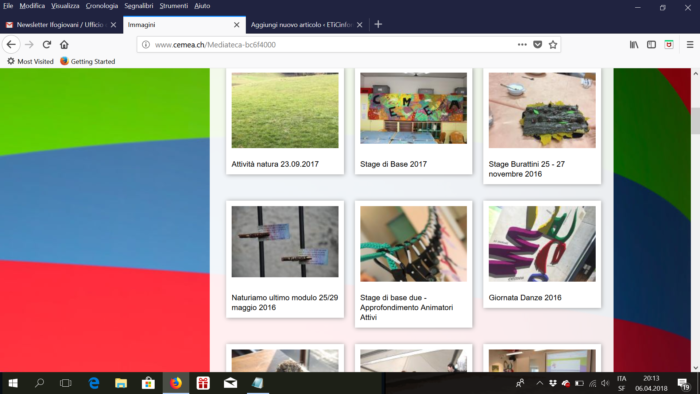Save page to Pocket icon

point(538,45)
